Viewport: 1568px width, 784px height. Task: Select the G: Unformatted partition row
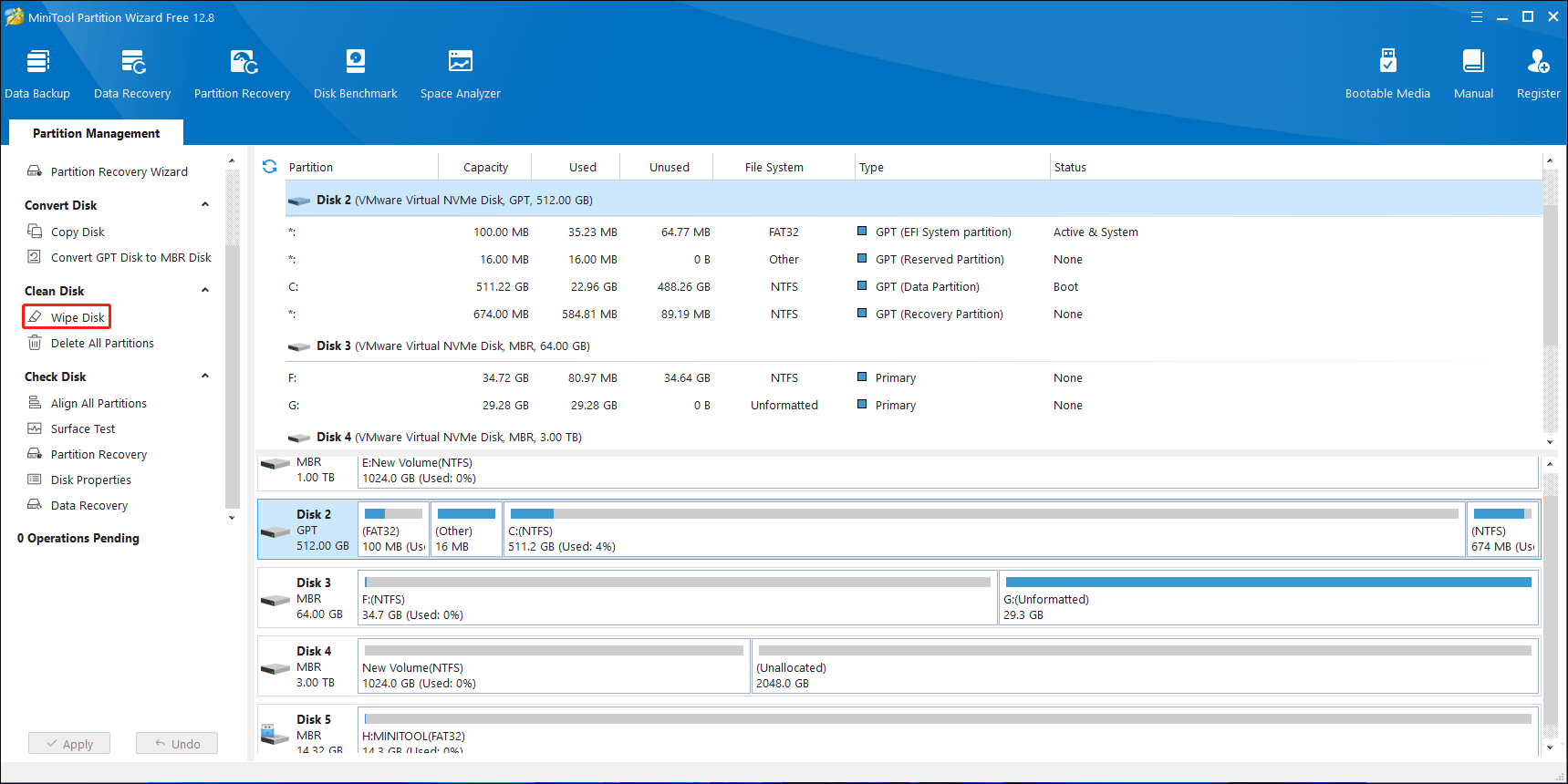click(913, 405)
